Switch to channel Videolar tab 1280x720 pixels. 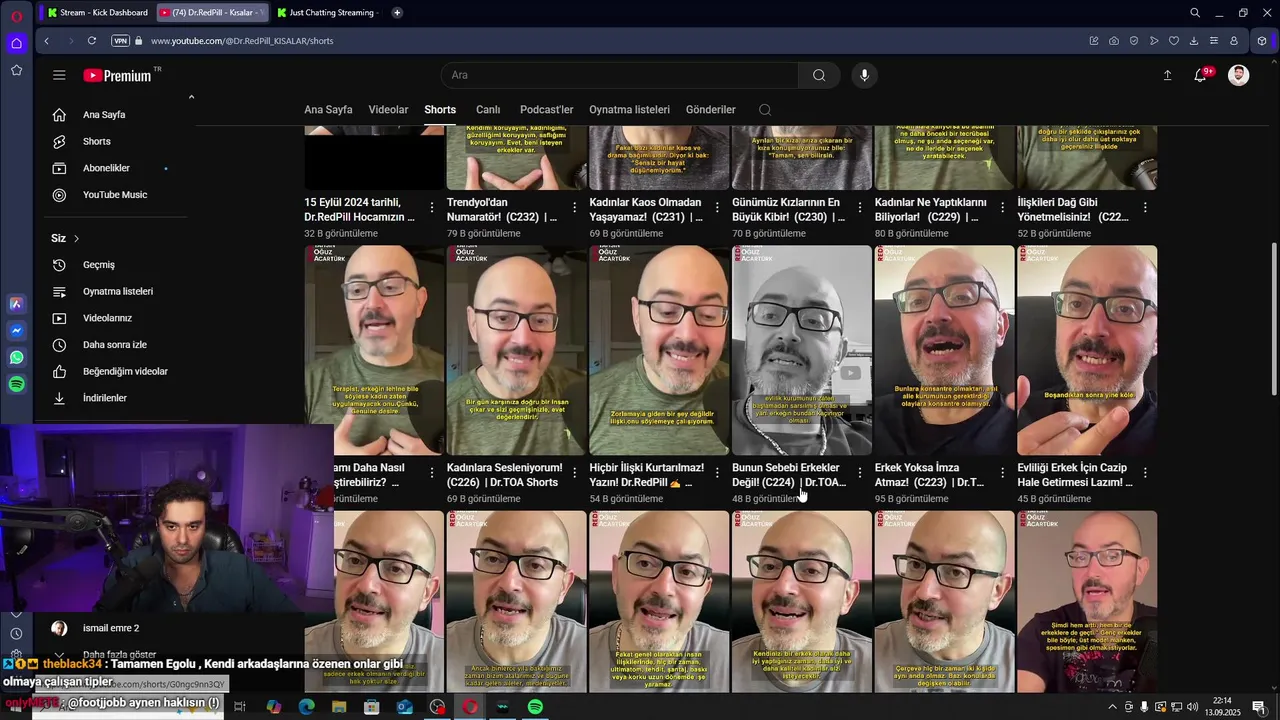click(x=388, y=110)
